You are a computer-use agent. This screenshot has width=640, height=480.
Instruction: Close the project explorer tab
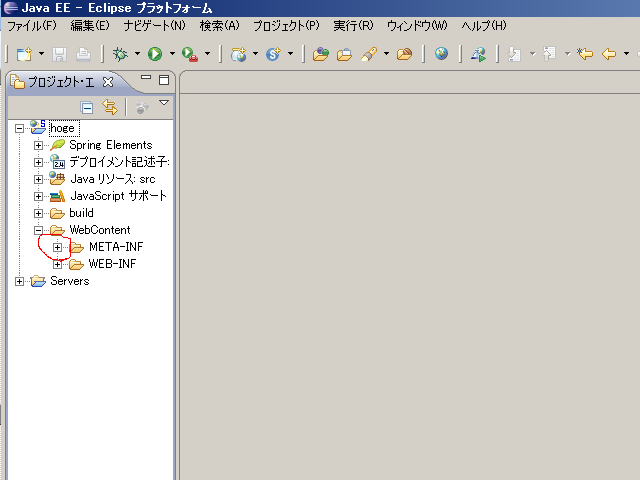tap(108, 82)
